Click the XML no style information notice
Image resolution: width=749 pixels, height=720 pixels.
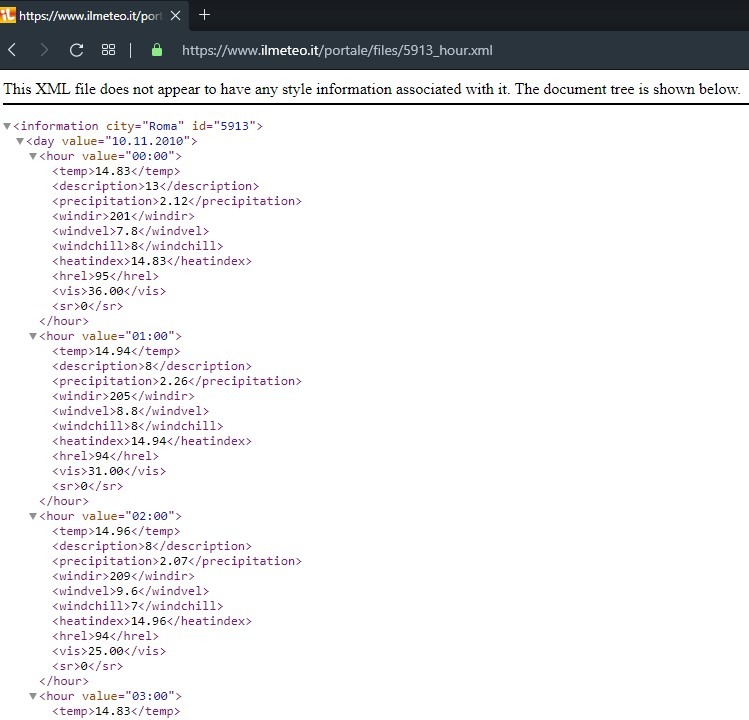[372, 89]
